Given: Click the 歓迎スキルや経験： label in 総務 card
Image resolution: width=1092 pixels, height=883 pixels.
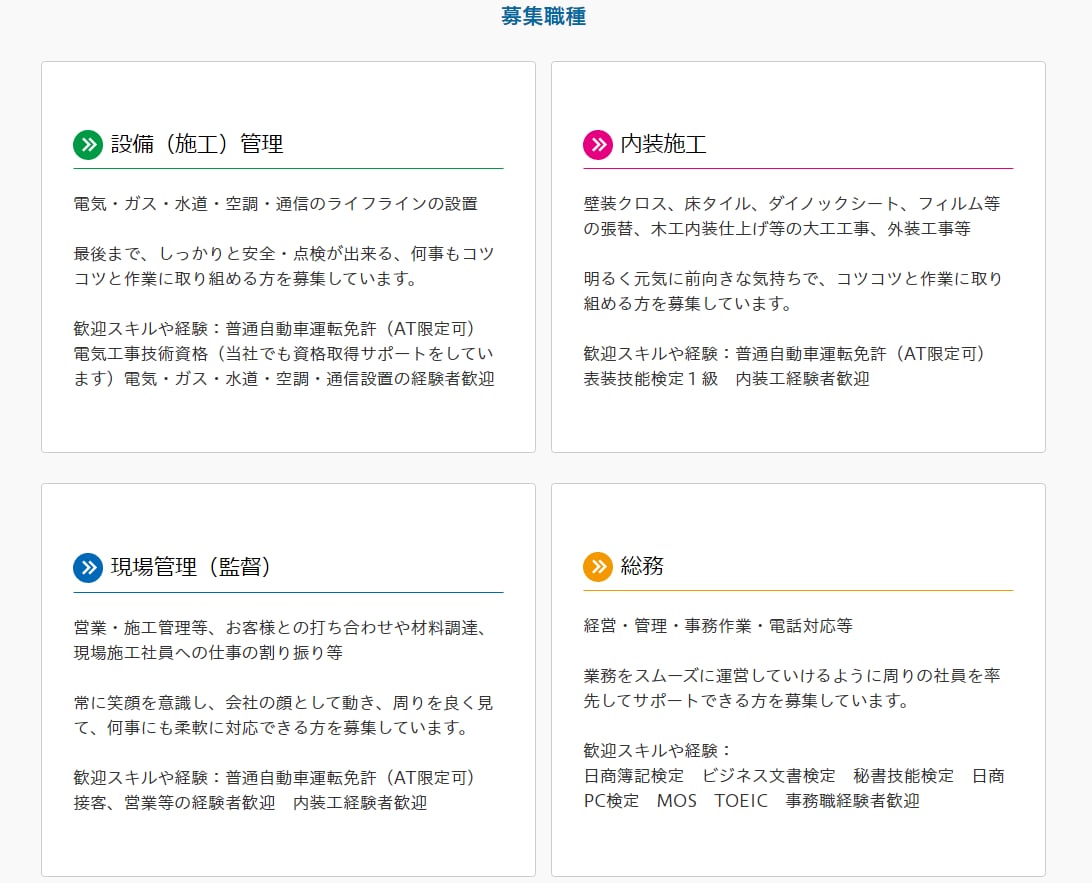Looking at the screenshot, I should click(x=657, y=751).
